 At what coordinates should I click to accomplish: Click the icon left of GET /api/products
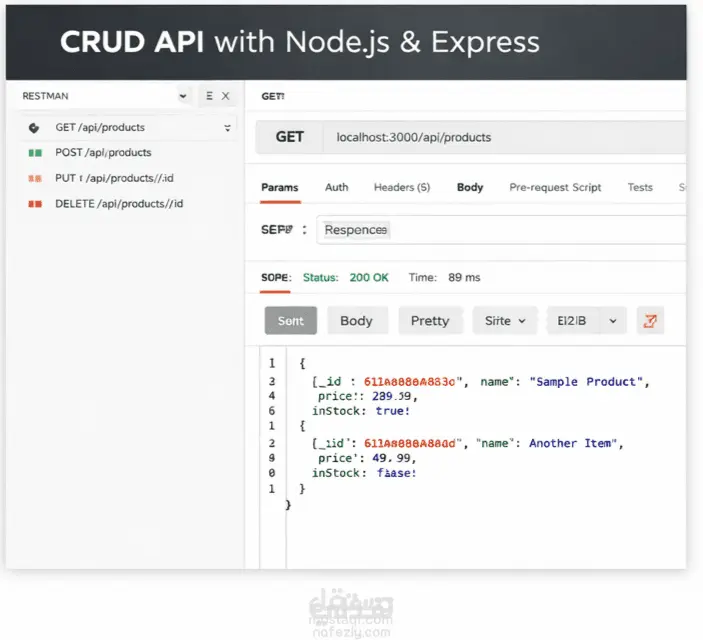34,128
